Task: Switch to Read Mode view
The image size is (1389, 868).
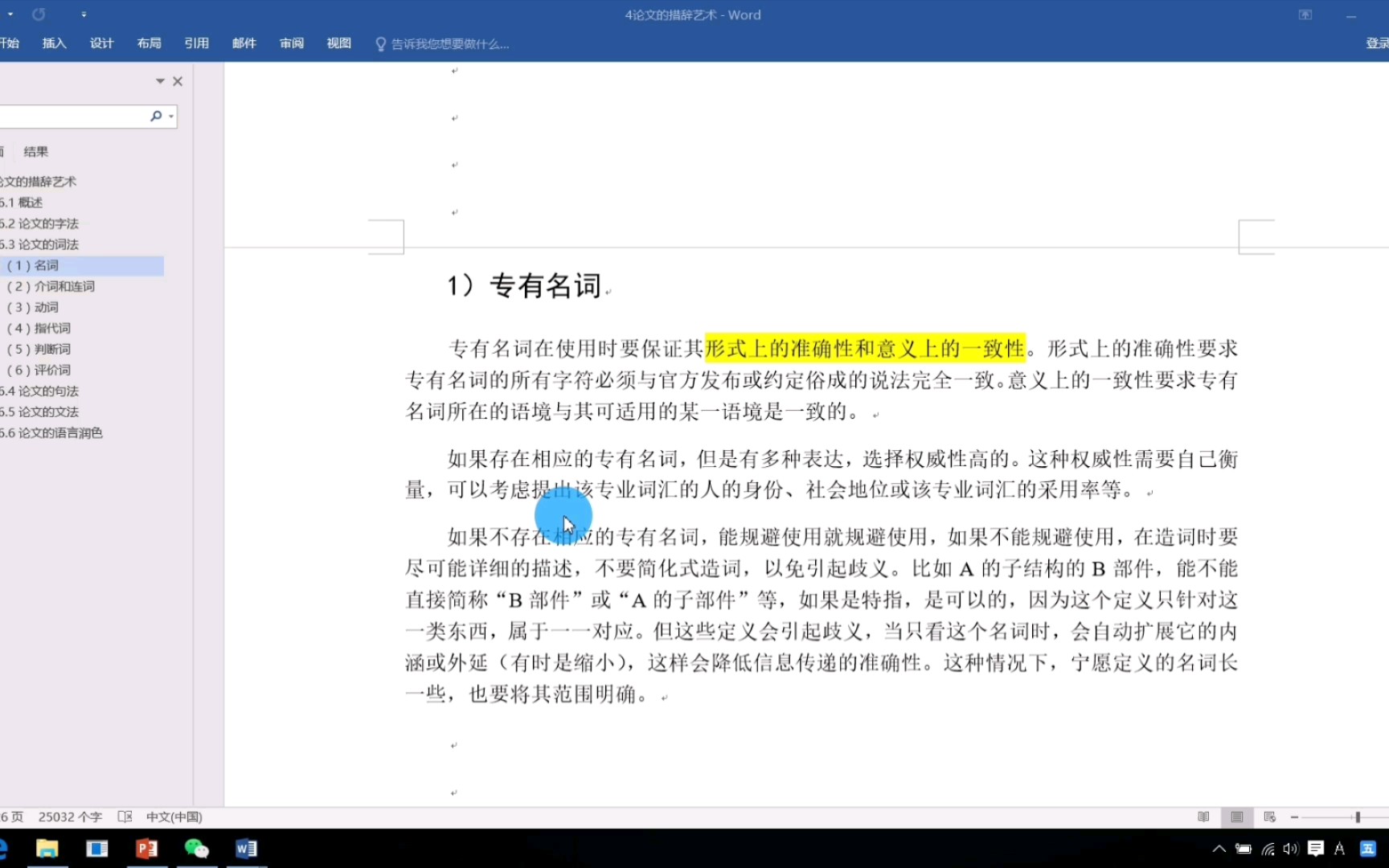Action: [1203, 817]
